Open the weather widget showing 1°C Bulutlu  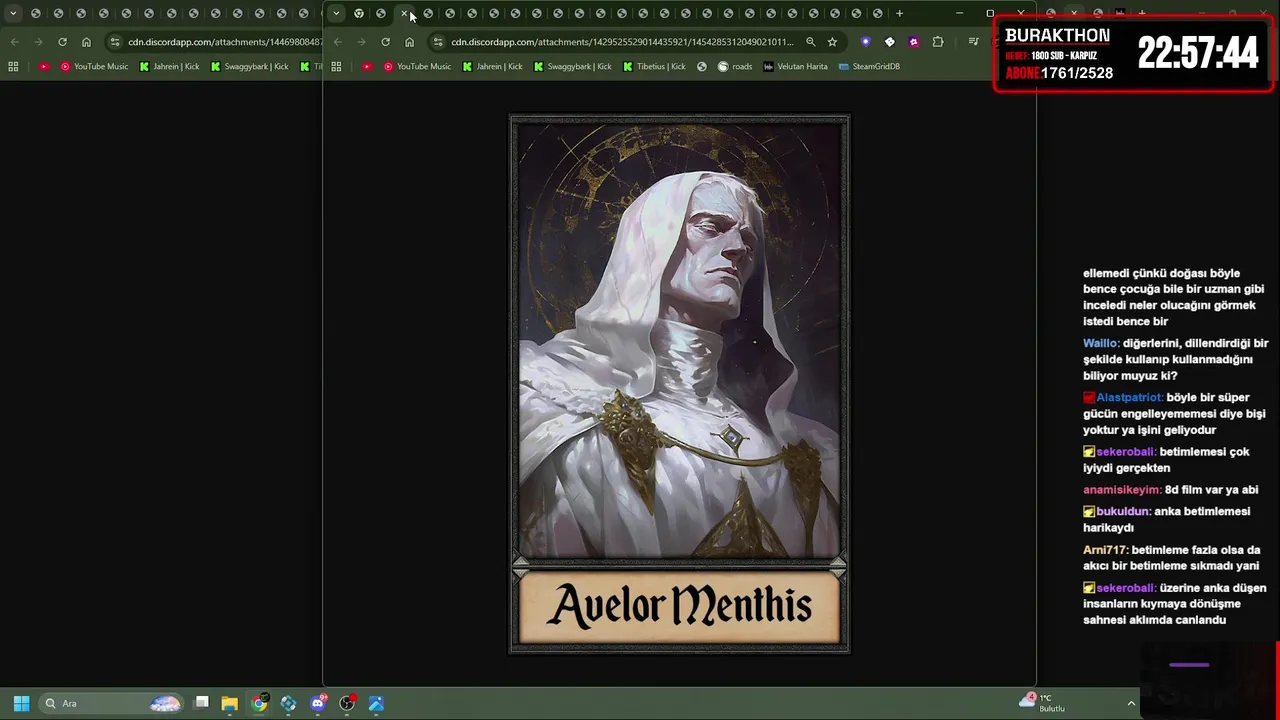point(1043,703)
